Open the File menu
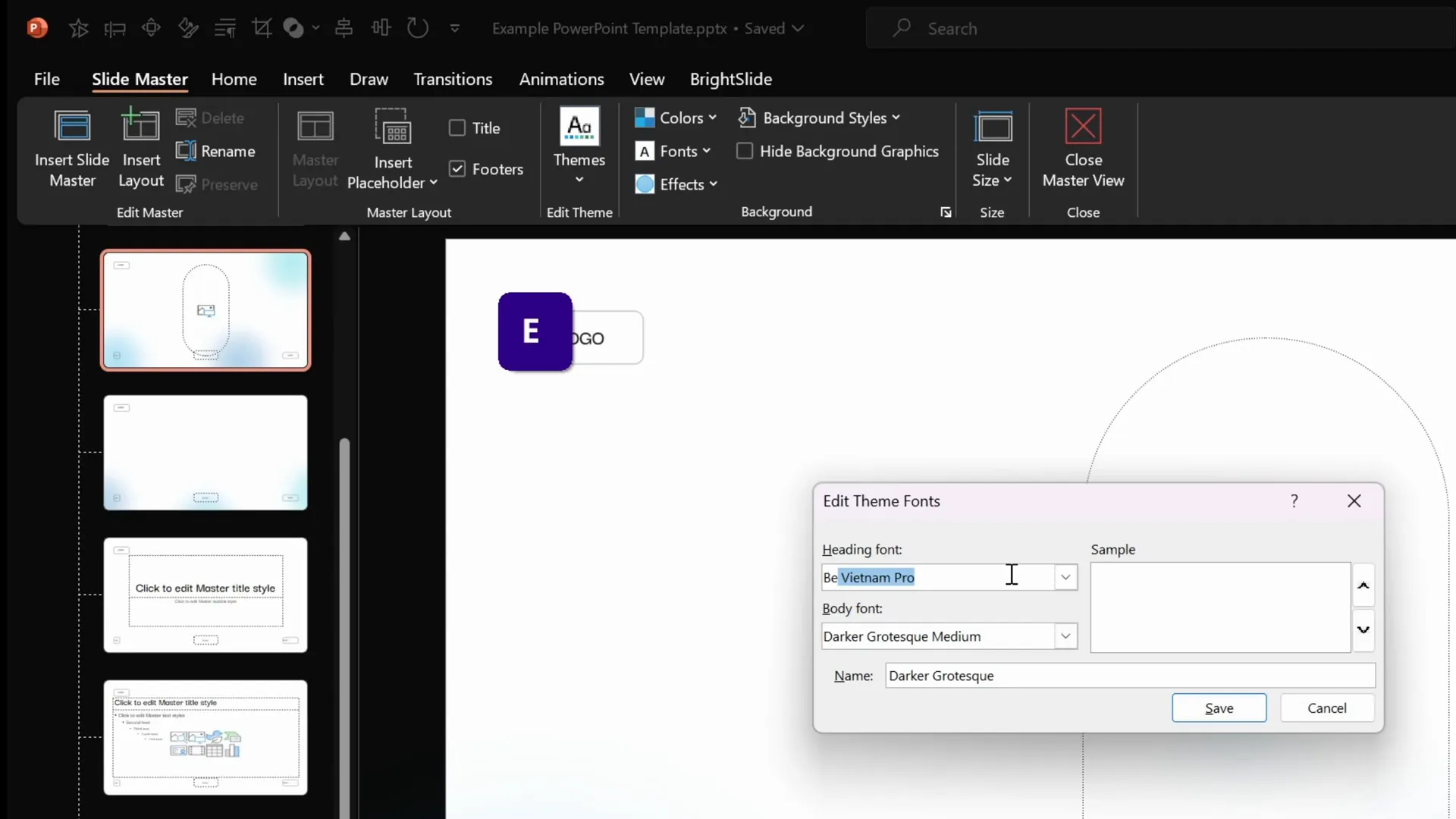This screenshot has width=1456, height=819. point(46,79)
